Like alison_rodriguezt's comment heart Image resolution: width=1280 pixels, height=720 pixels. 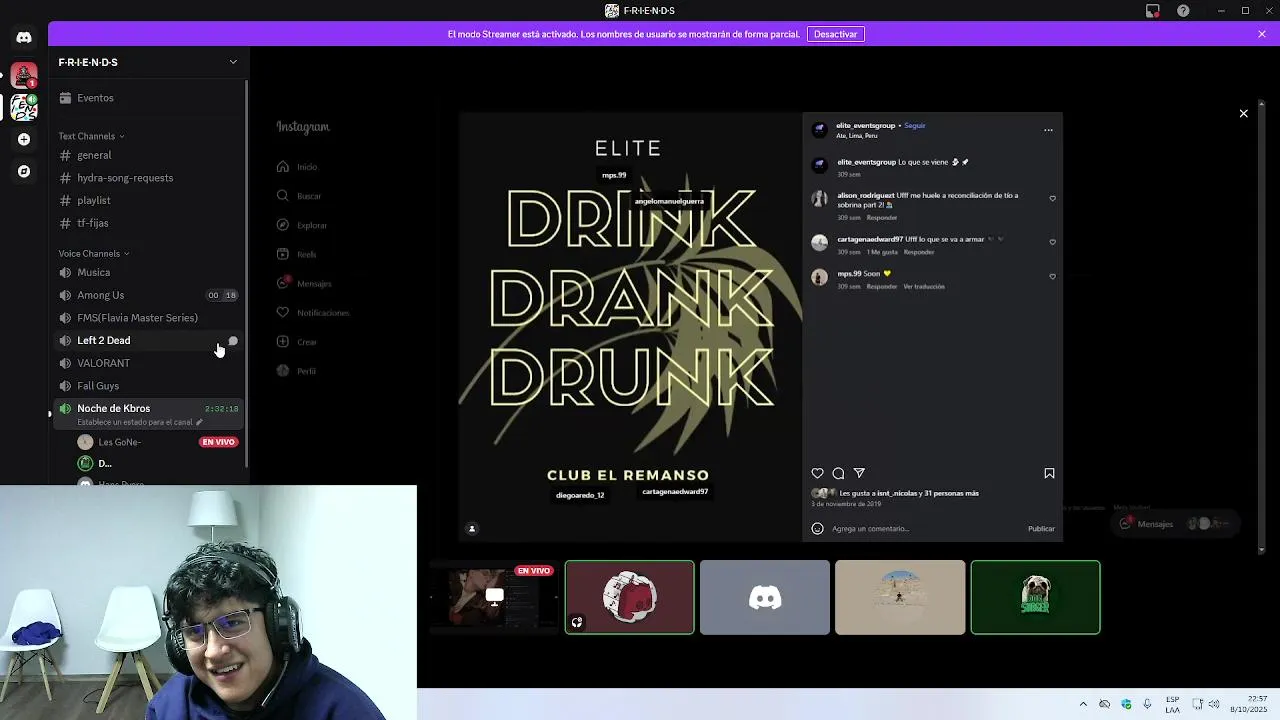point(1052,198)
